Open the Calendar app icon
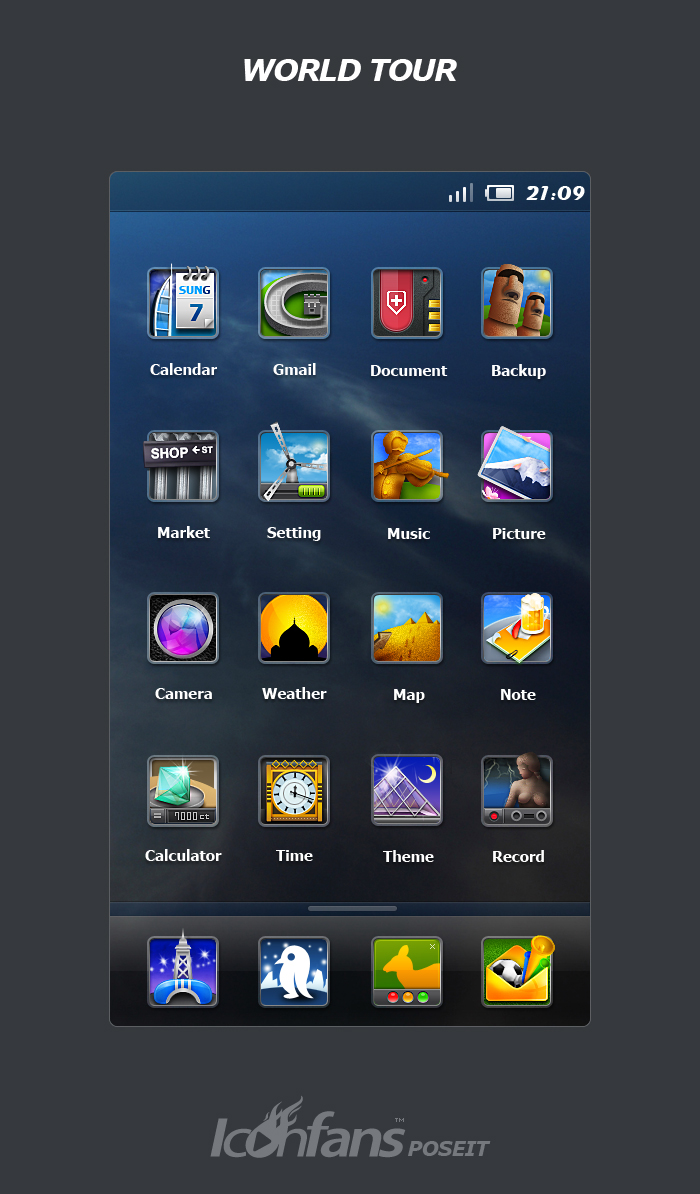 click(183, 303)
